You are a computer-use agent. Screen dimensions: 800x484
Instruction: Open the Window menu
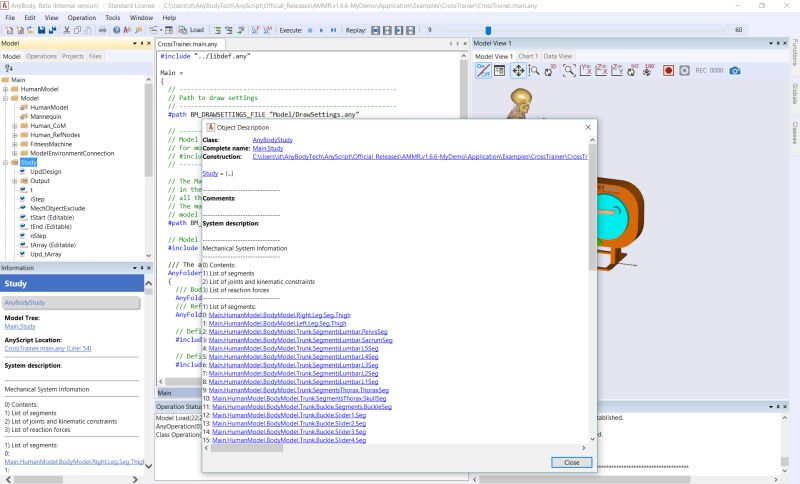(141, 17)
